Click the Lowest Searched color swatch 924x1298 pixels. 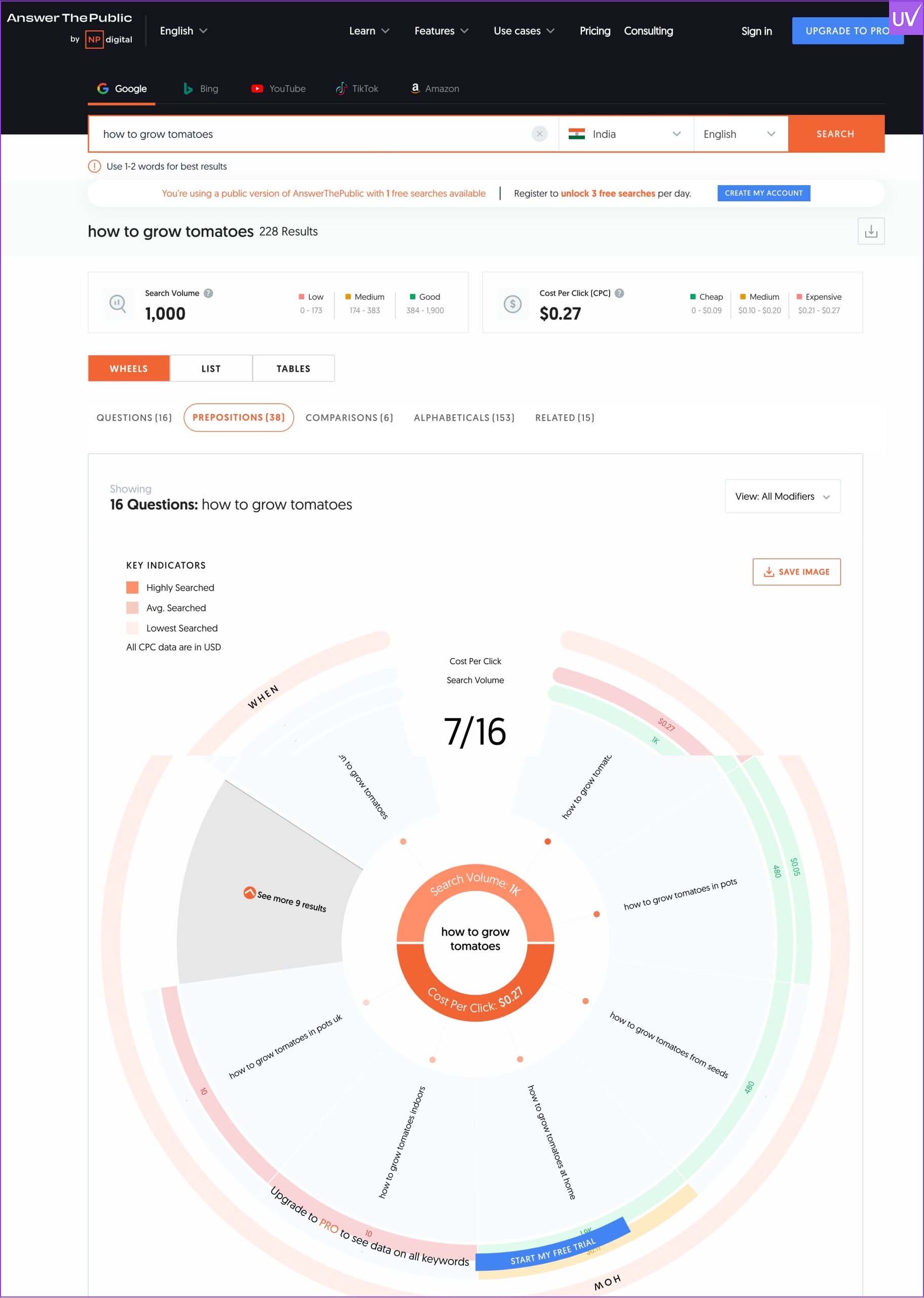point(132,628)
